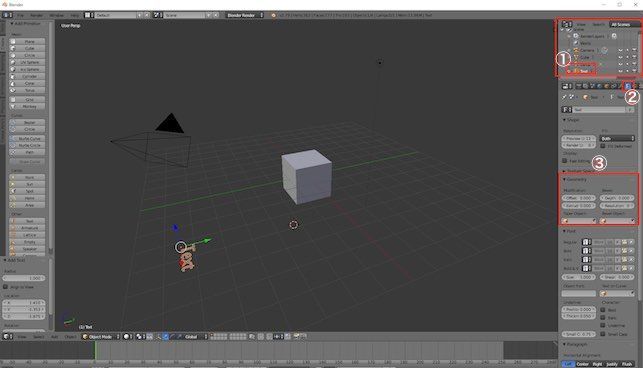Screen dimensions: 643x368
Task: Add a Path curve
Action: [27, 152]
